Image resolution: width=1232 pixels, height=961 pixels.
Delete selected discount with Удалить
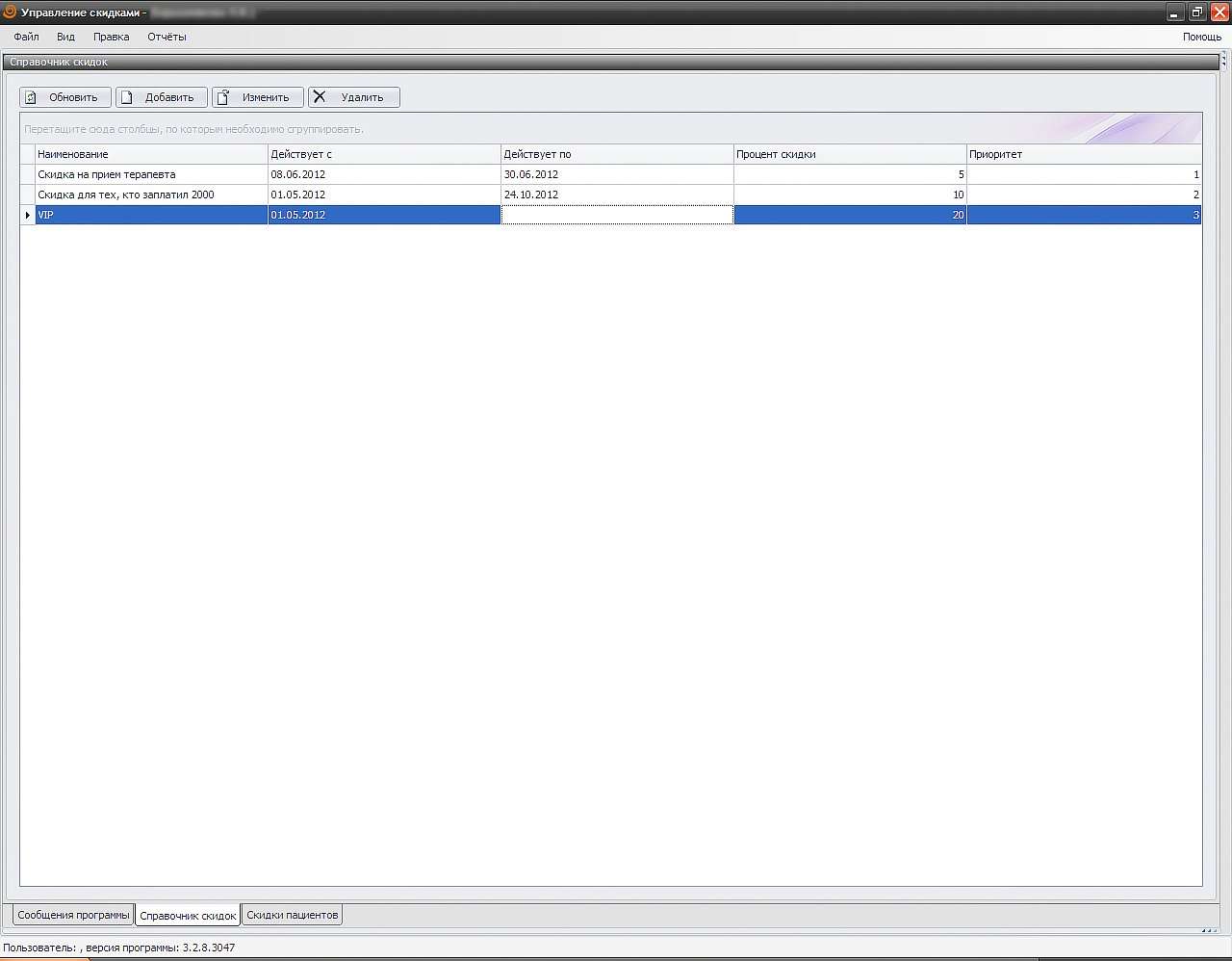354,97
